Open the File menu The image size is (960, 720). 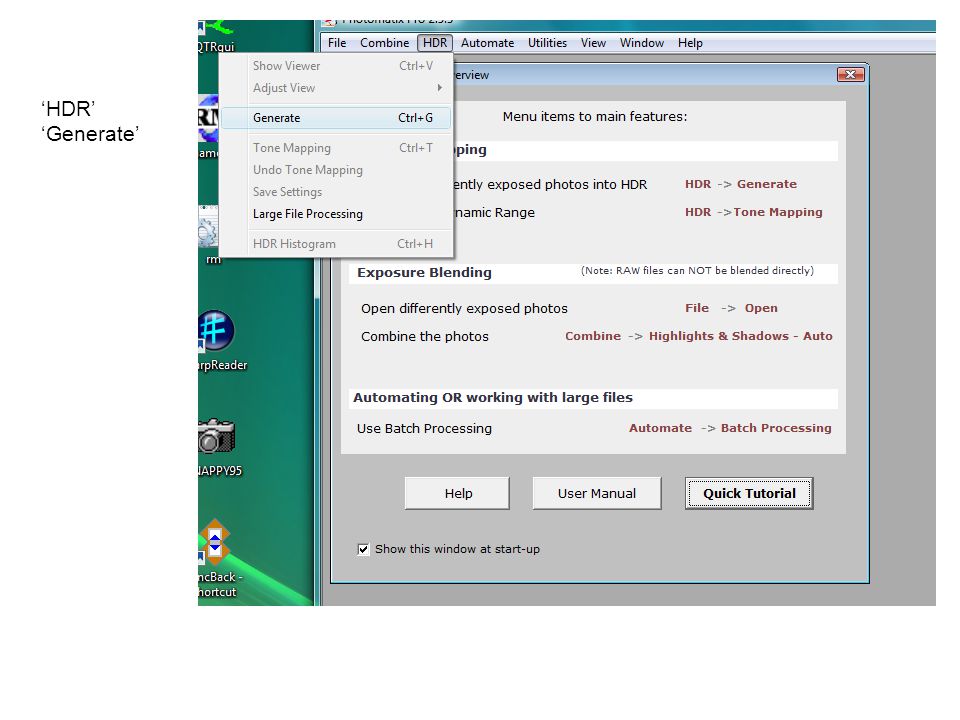pyautogui.click(x=337, y=43)
